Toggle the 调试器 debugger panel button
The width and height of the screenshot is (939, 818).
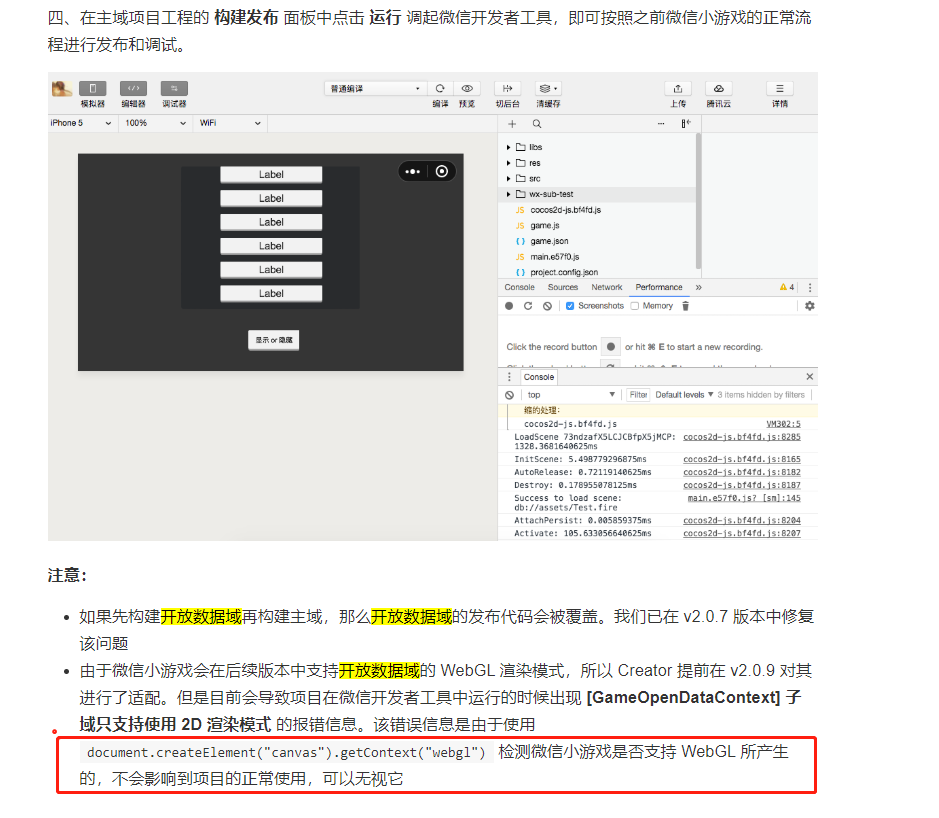174,89
